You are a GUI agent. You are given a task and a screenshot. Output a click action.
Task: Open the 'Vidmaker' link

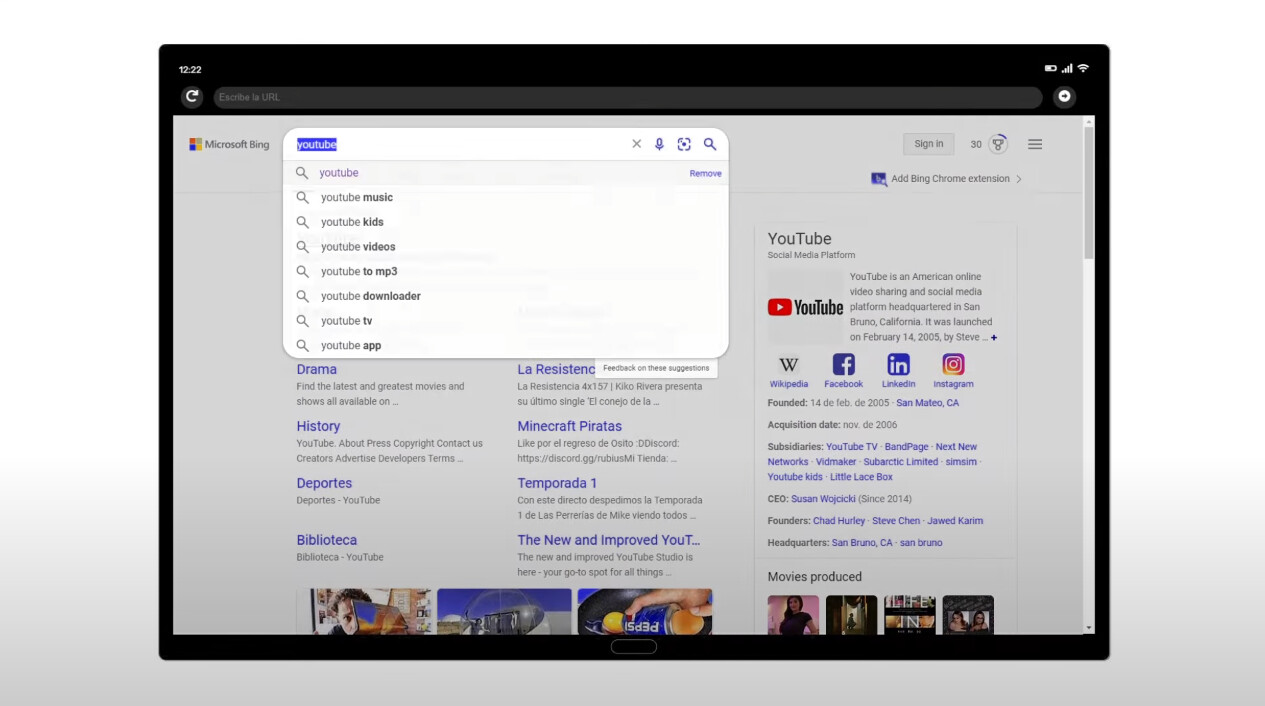pos(836,462)
